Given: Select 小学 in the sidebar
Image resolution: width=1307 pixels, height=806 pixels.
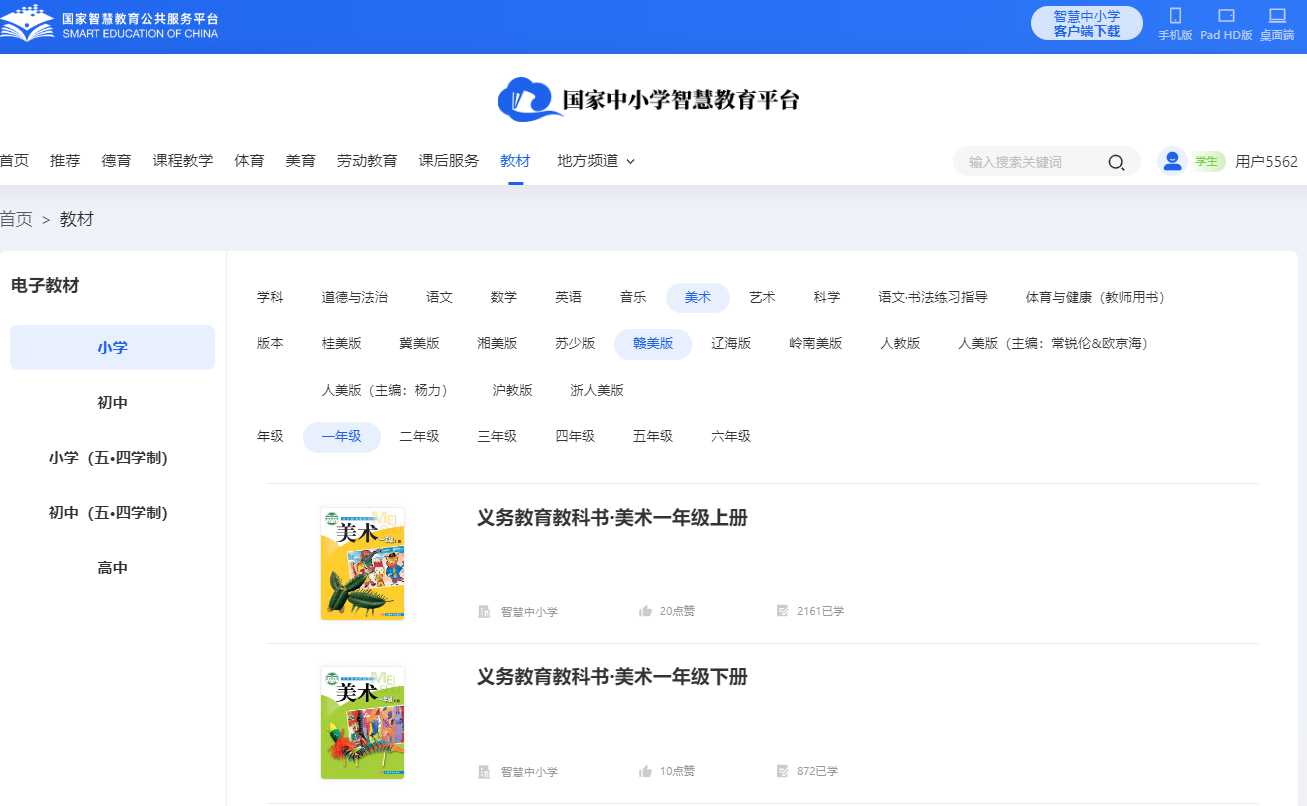Looking at the screenshot, I should coord(112,348).
